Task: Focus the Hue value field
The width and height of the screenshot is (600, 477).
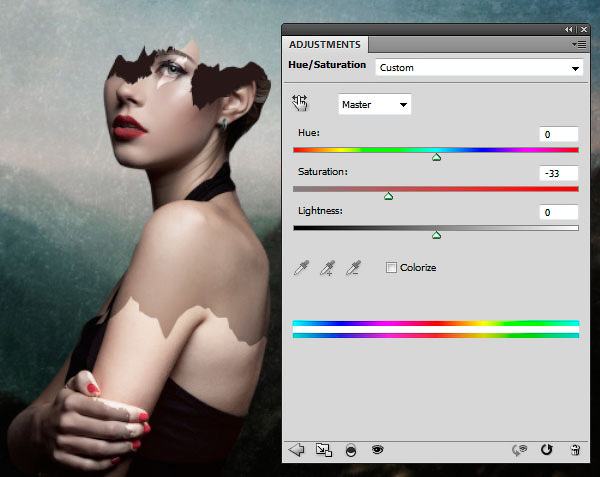Action: [x=559, y=134]
